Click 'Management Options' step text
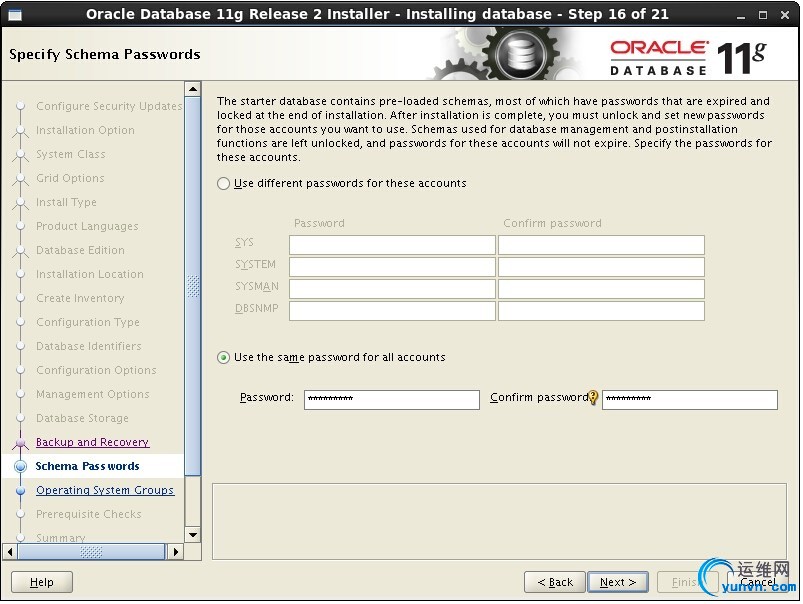The image size is (803, 604). [x=93, y=394]
